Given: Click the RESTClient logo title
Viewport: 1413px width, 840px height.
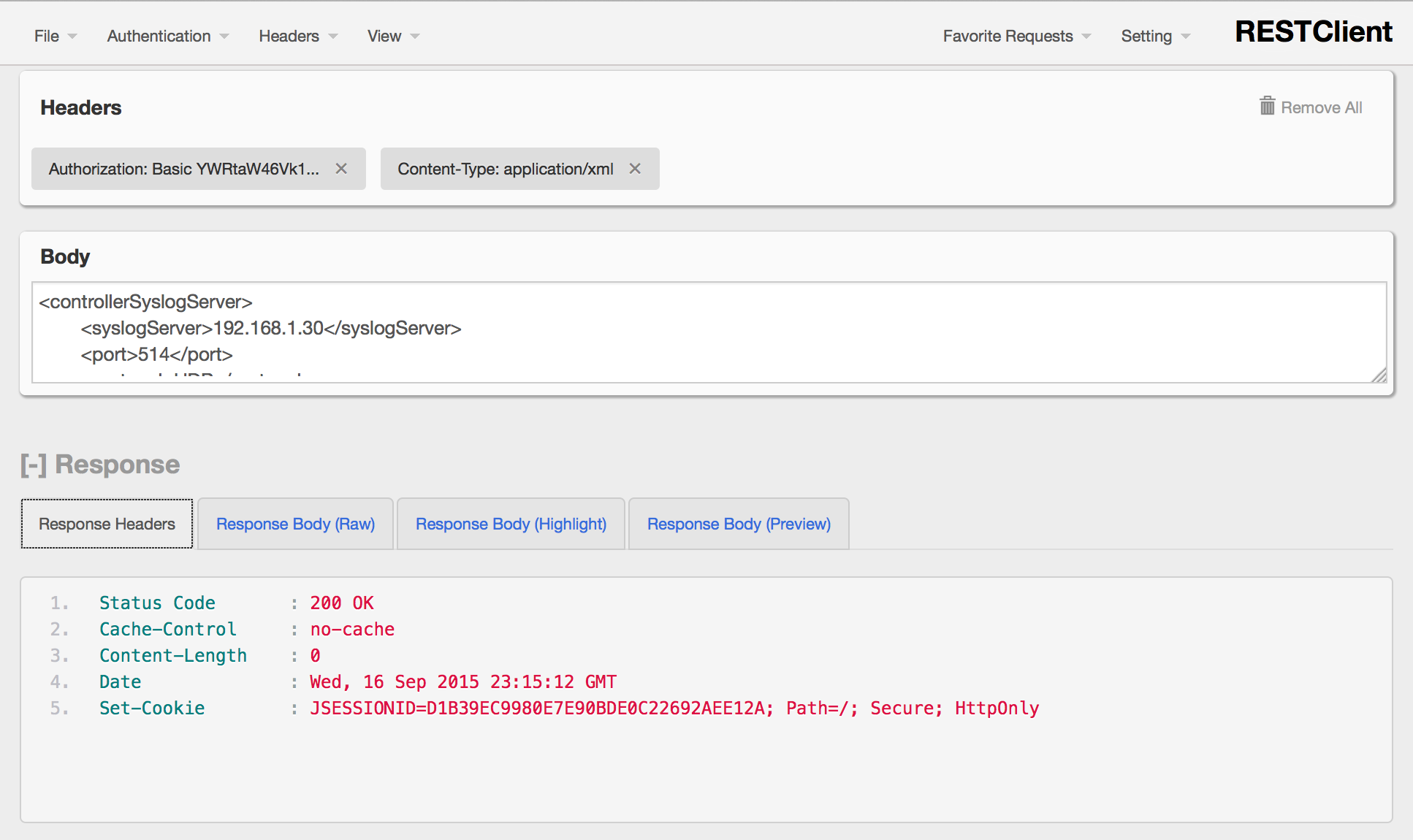Looking at the screenshot, I should tap(1313, 31).
